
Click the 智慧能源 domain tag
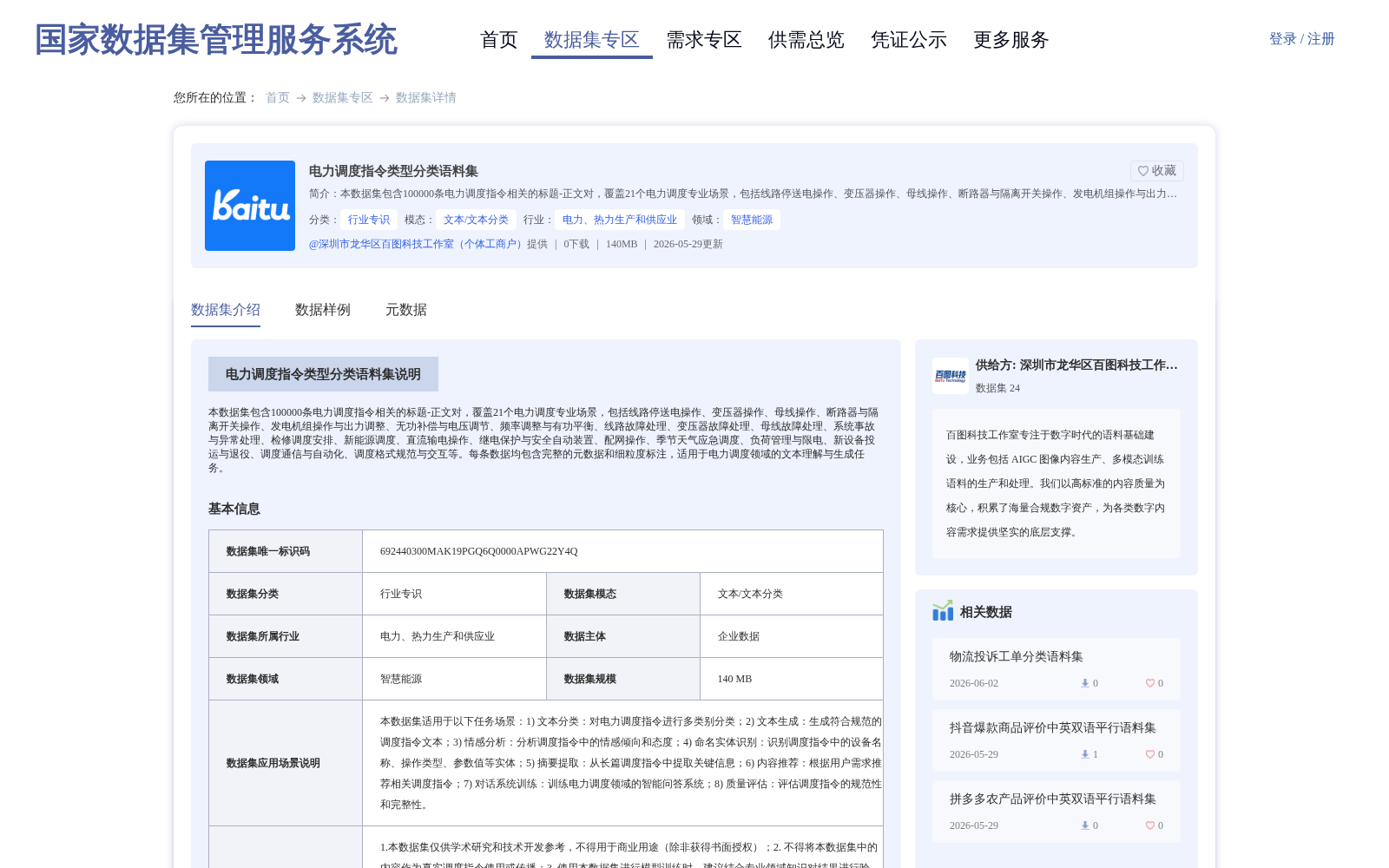[x=752, y=220]
